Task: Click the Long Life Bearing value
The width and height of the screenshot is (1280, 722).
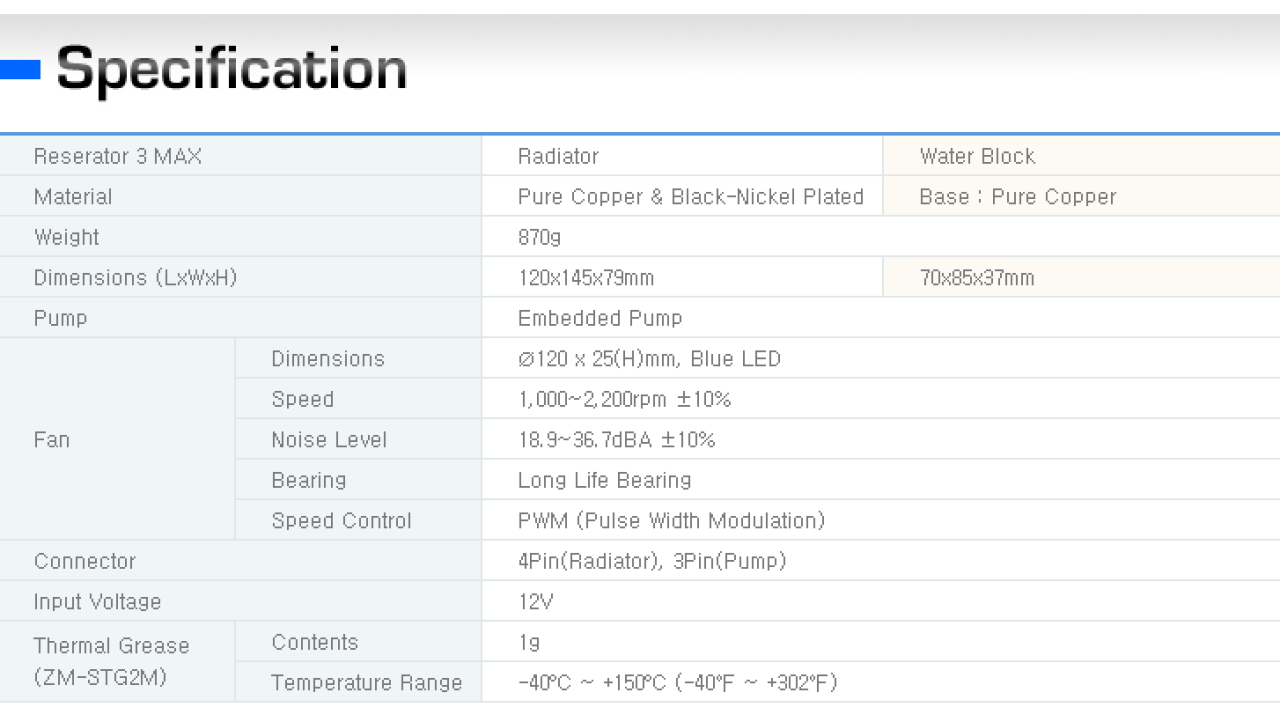Action: [605, 480]
